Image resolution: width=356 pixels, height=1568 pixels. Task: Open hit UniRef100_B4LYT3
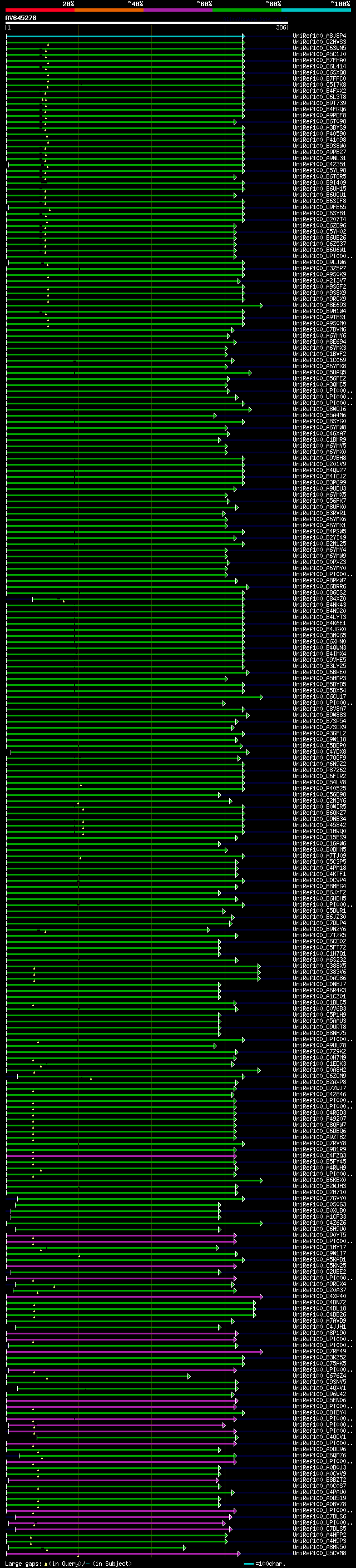tap(319, 617)
